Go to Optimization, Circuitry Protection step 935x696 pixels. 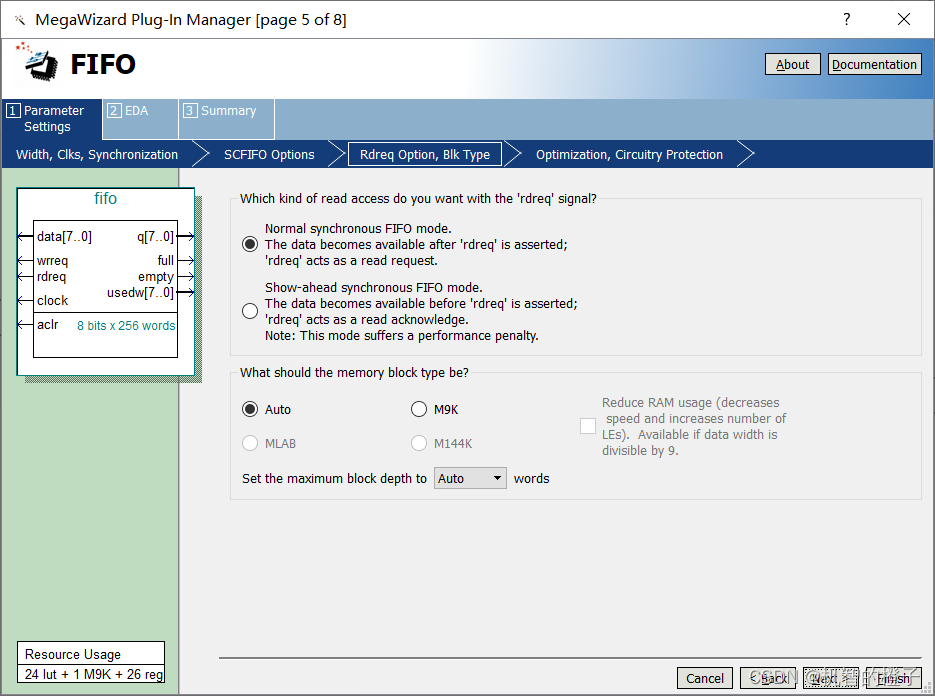coord(629,154)
